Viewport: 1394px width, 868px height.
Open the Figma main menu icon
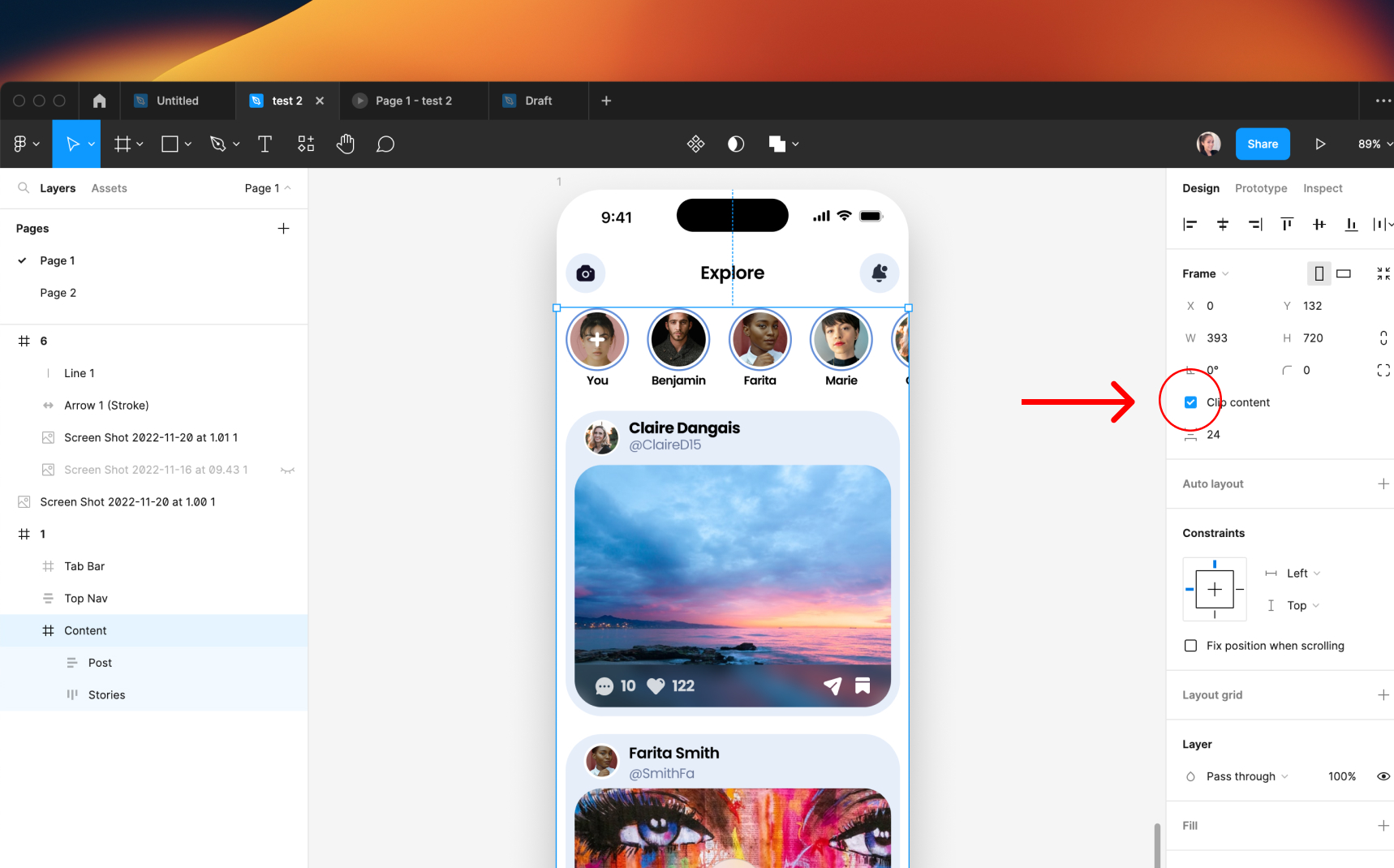[20, 144]
